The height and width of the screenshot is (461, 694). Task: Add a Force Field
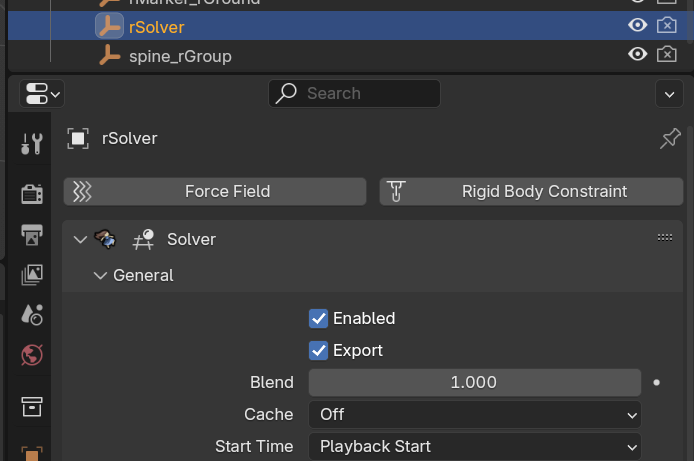click(x=215, y=191)
